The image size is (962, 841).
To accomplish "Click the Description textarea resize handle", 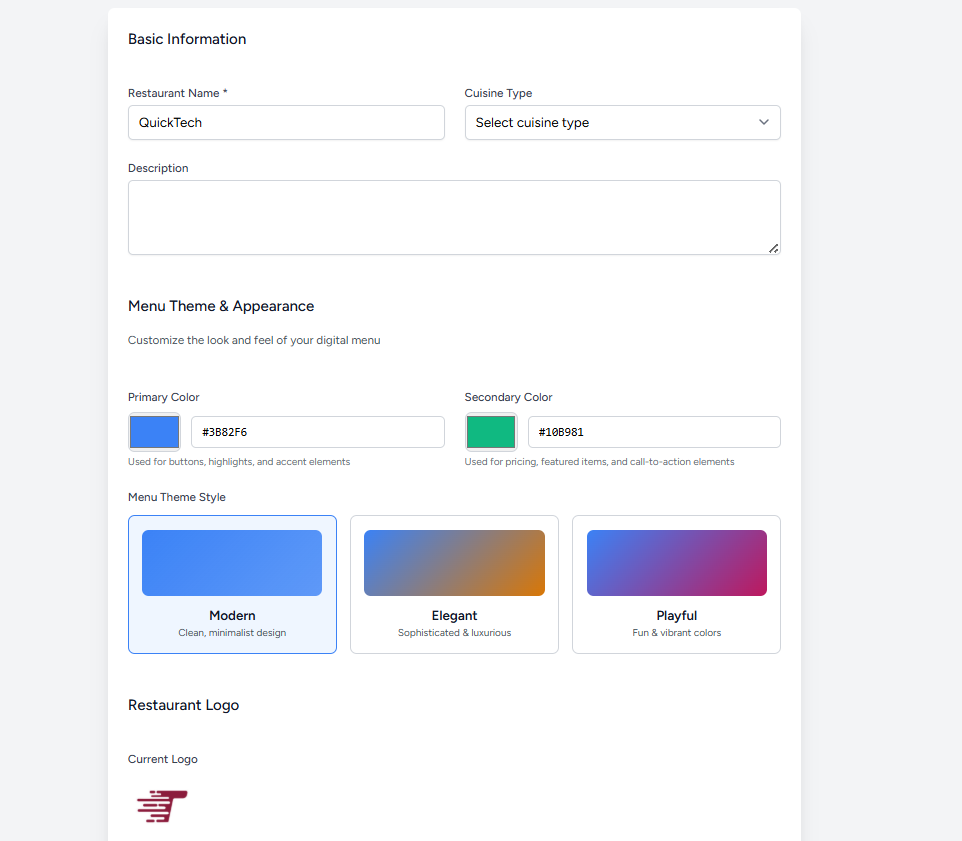I will [x=773, y=248].
